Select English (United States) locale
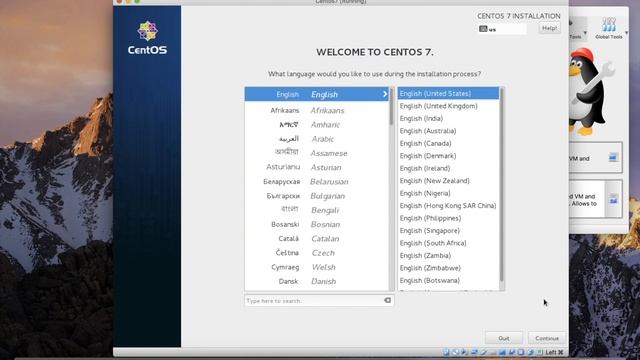 (x=449, y=93)
